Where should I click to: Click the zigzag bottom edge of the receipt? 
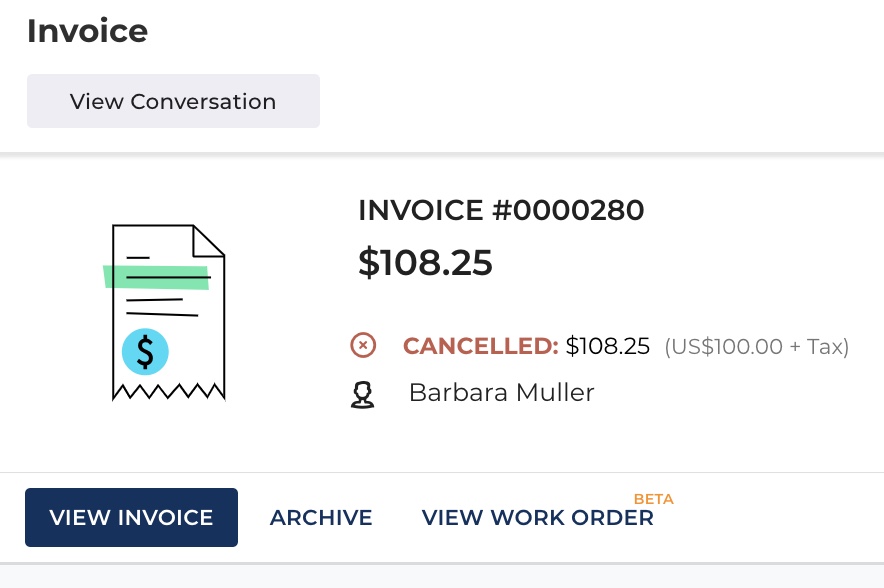[168, 391]
